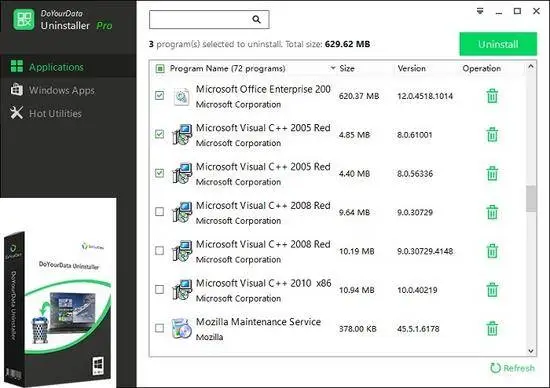The width and height of the screenshot is (550, 388).
Task: Click the Mozilla Maintenance Service program icon
Action: click(x=182, y=329)
